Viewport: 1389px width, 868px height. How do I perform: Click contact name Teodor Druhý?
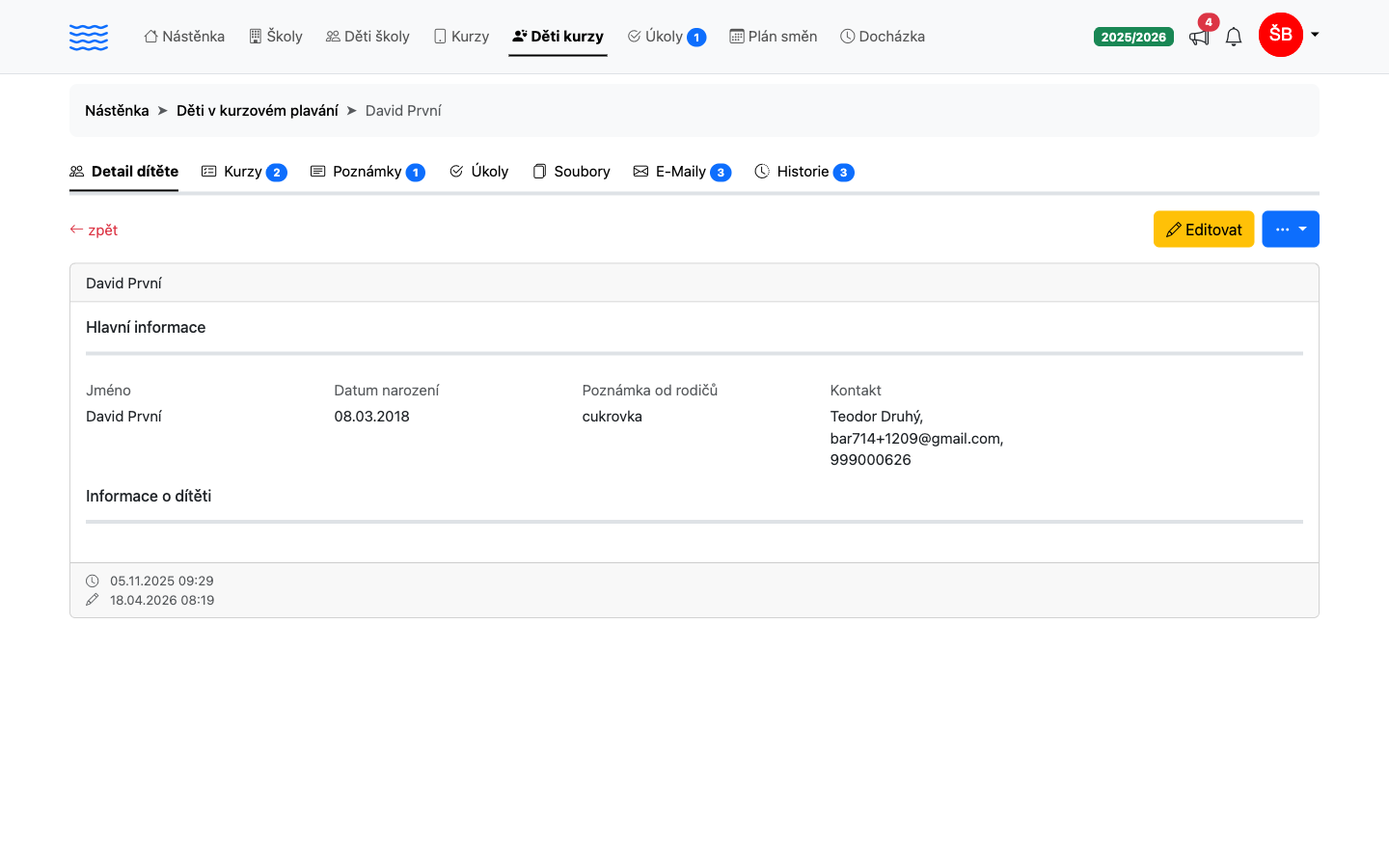pos(877,417)
